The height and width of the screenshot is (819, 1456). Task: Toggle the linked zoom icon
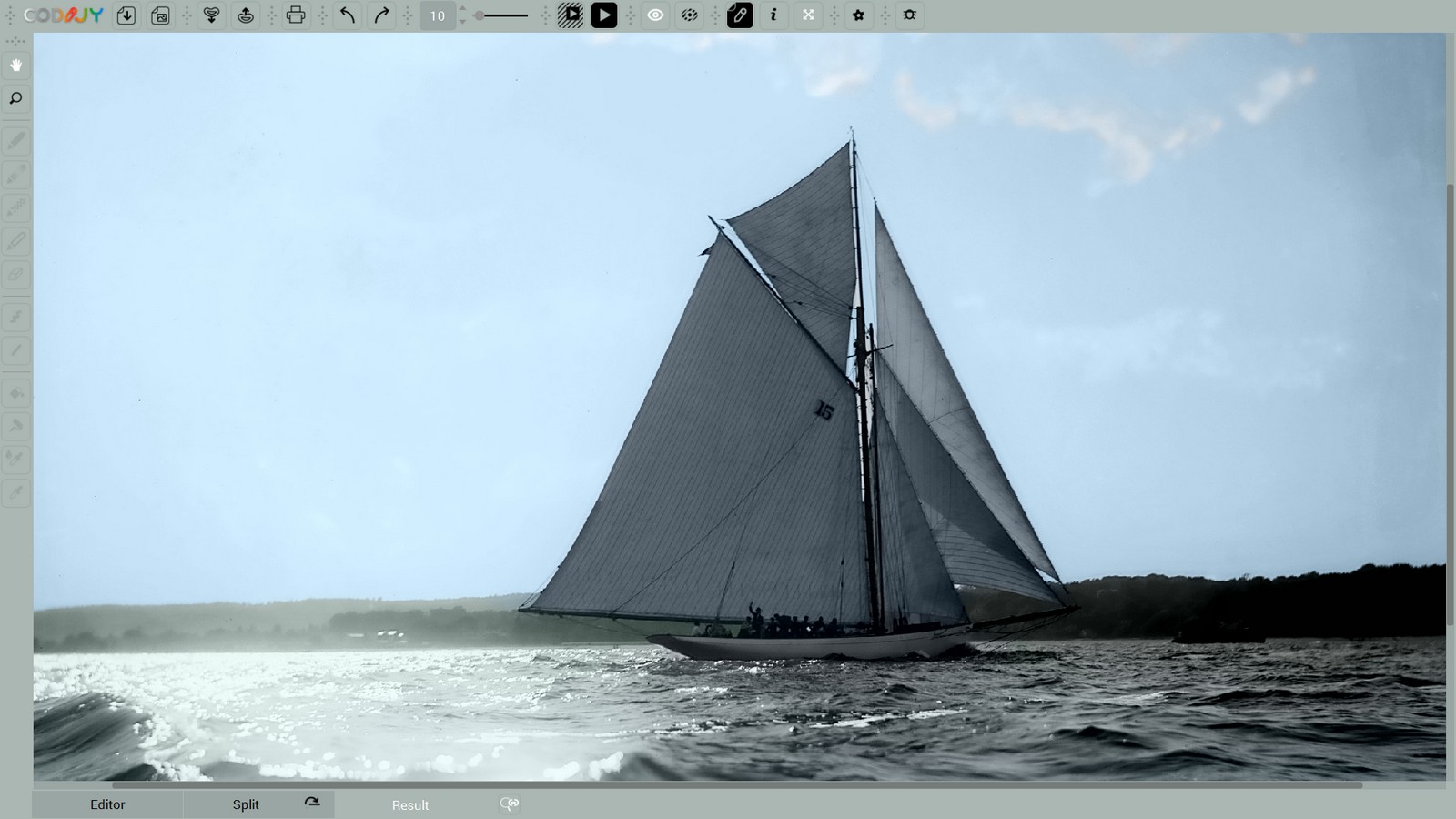tap(510, 804)
